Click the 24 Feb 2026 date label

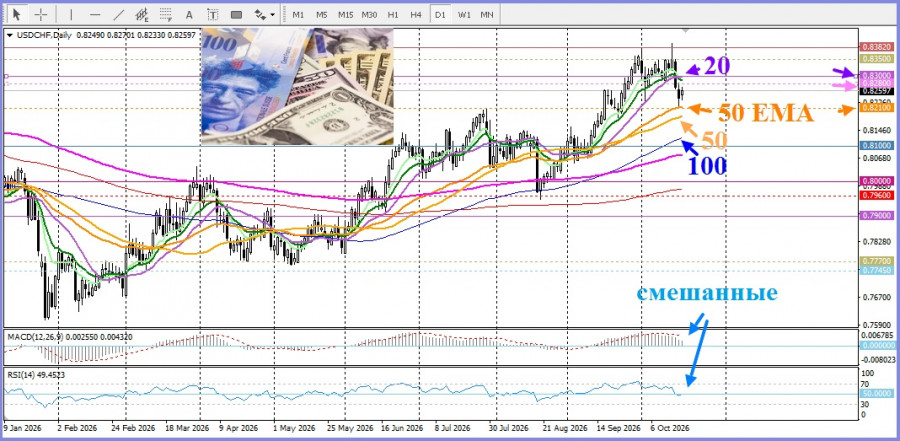tap(135, 428)
